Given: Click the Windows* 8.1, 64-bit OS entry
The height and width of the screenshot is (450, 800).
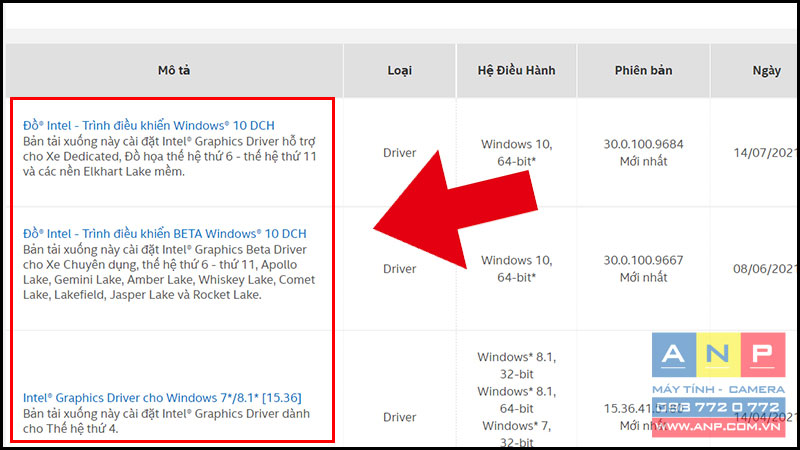Looking at the screenshot, I should [516, 399].
